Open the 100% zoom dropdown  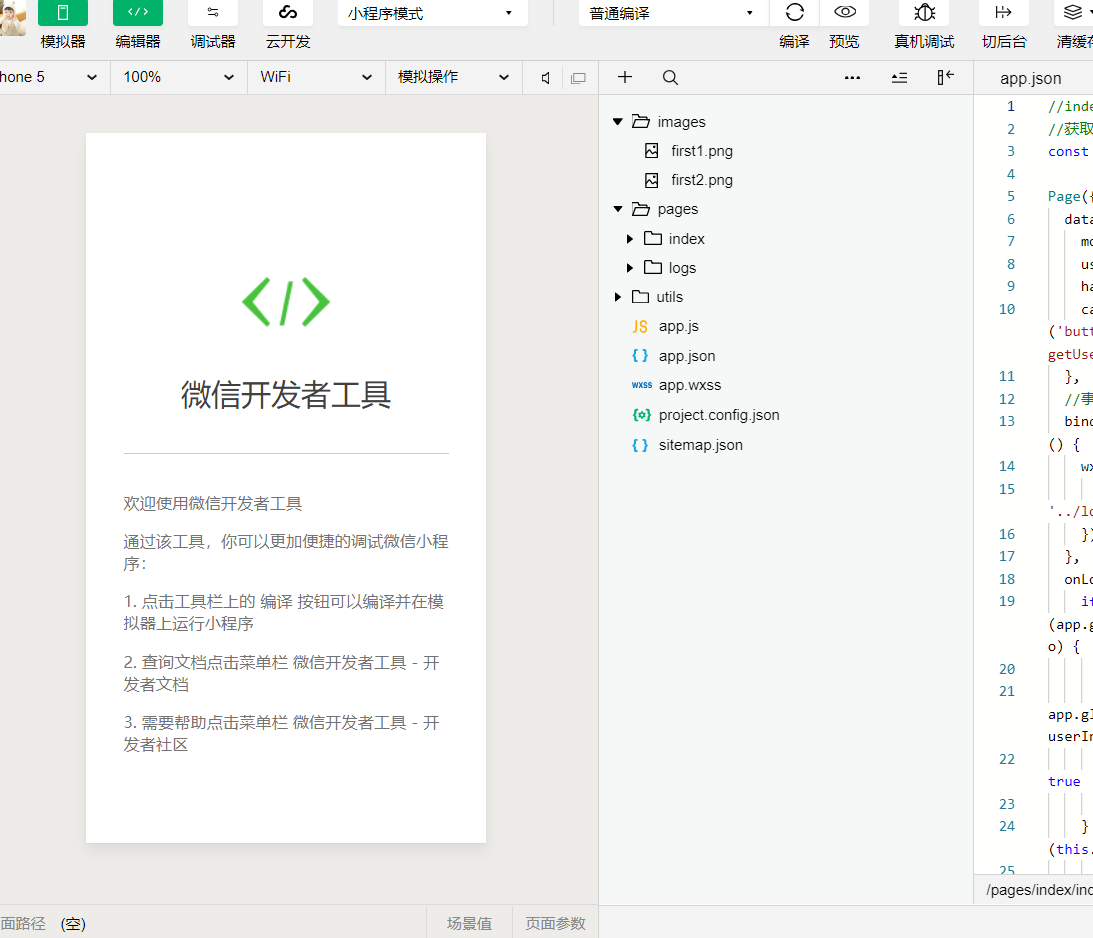click(178, 77)
